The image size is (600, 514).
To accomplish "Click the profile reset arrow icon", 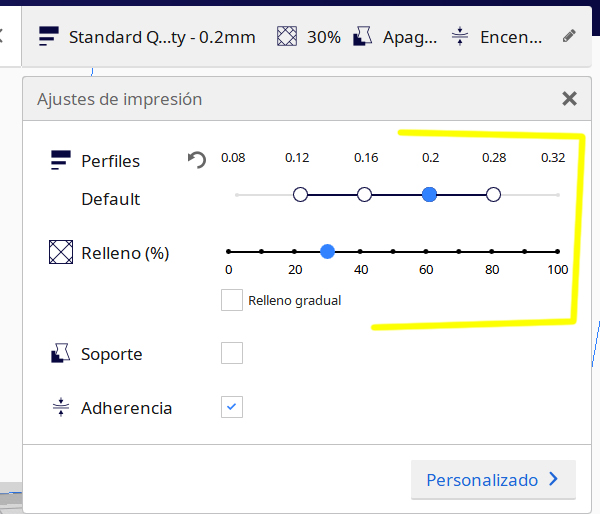I will coord(197,160).
